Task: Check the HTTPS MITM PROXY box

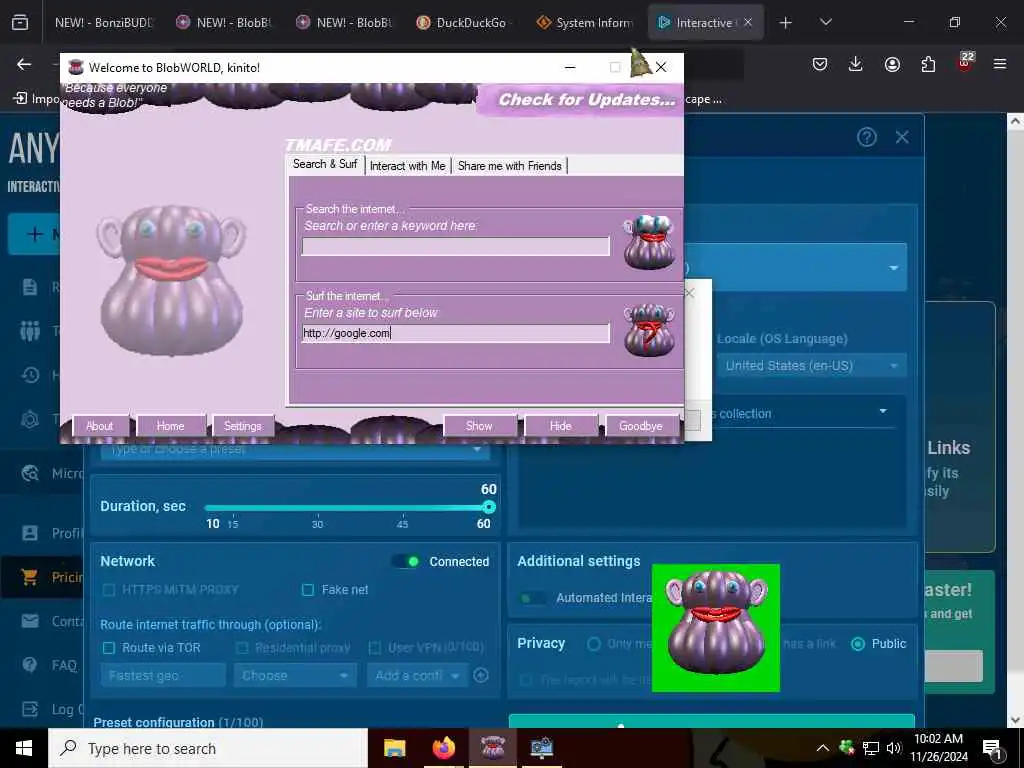Action: (109, 590)
